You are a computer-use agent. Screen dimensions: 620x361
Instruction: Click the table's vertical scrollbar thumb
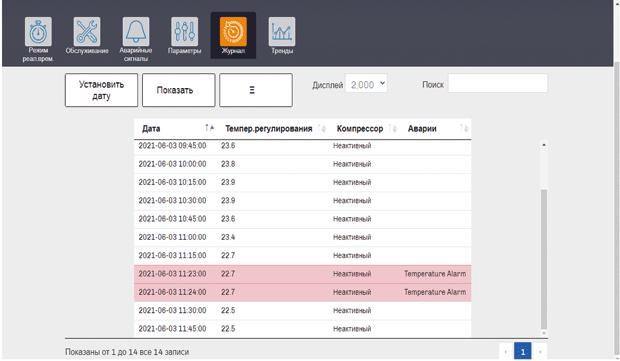click(x=544, y=259)
